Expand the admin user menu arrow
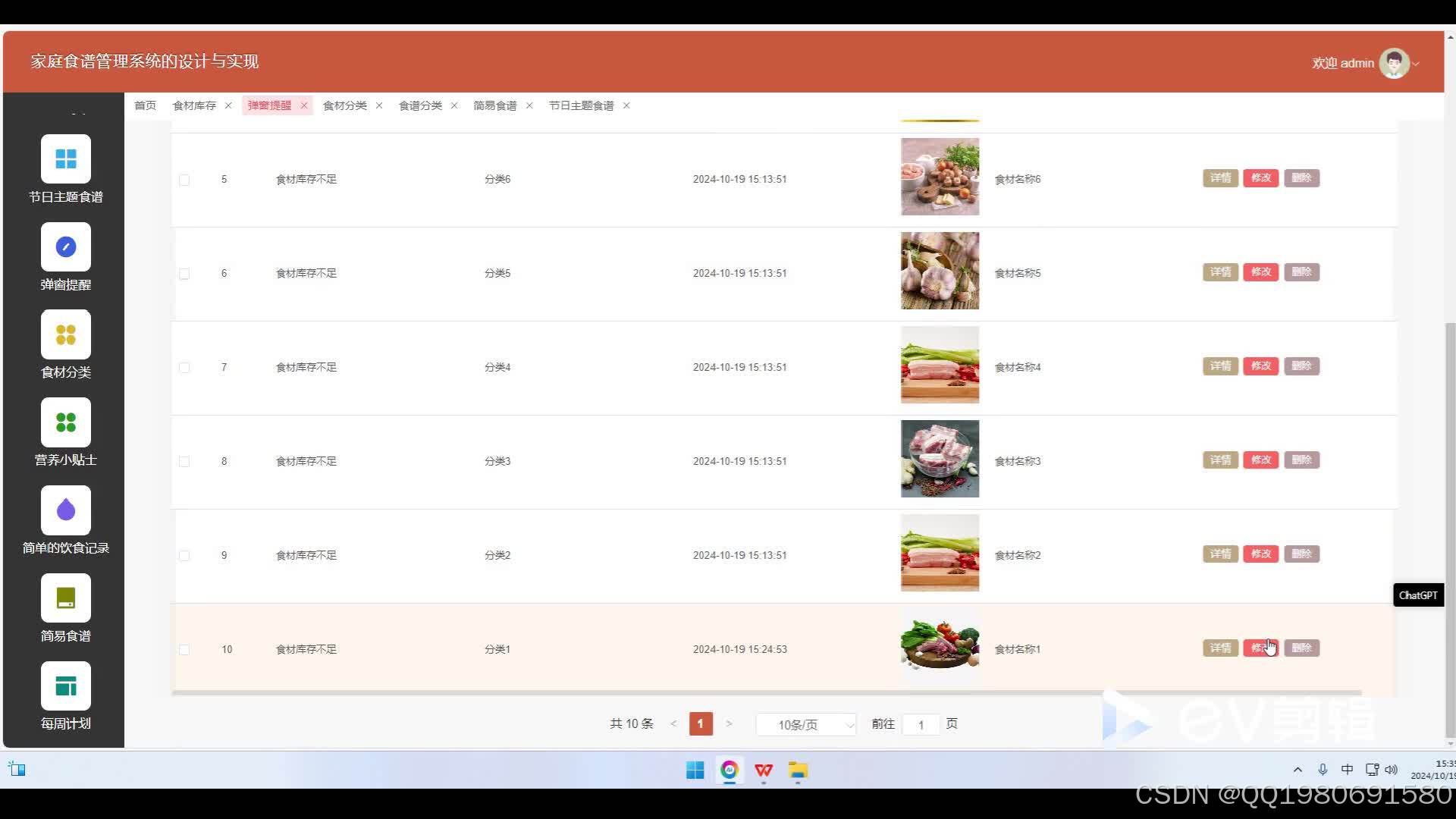1456x819 pixels. pos(1416,64)
